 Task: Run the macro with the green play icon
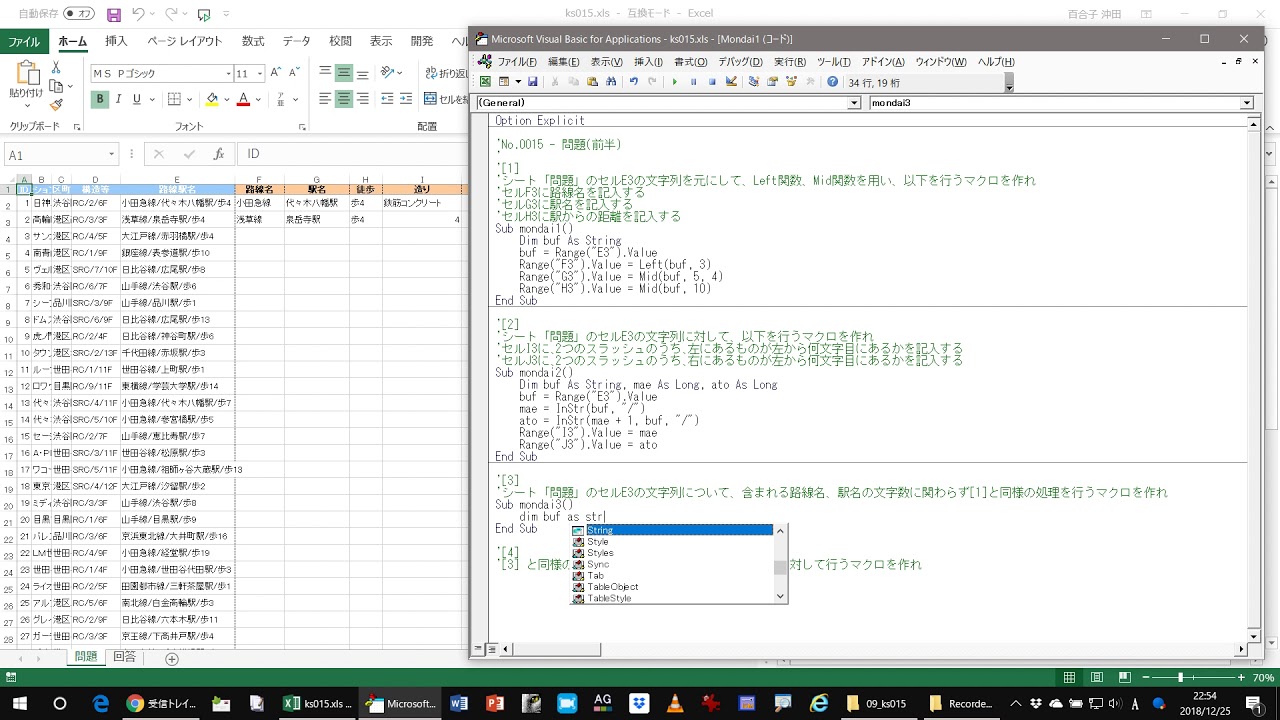pyautogui.click(x=674, y=82)
